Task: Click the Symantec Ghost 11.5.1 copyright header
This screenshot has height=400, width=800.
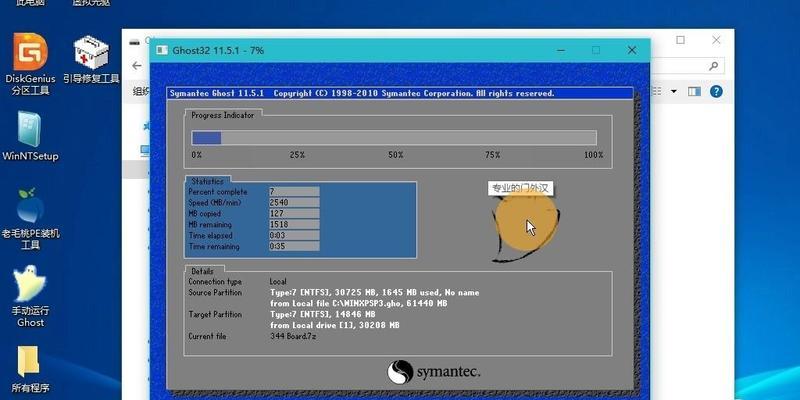Action: point(362,93)
